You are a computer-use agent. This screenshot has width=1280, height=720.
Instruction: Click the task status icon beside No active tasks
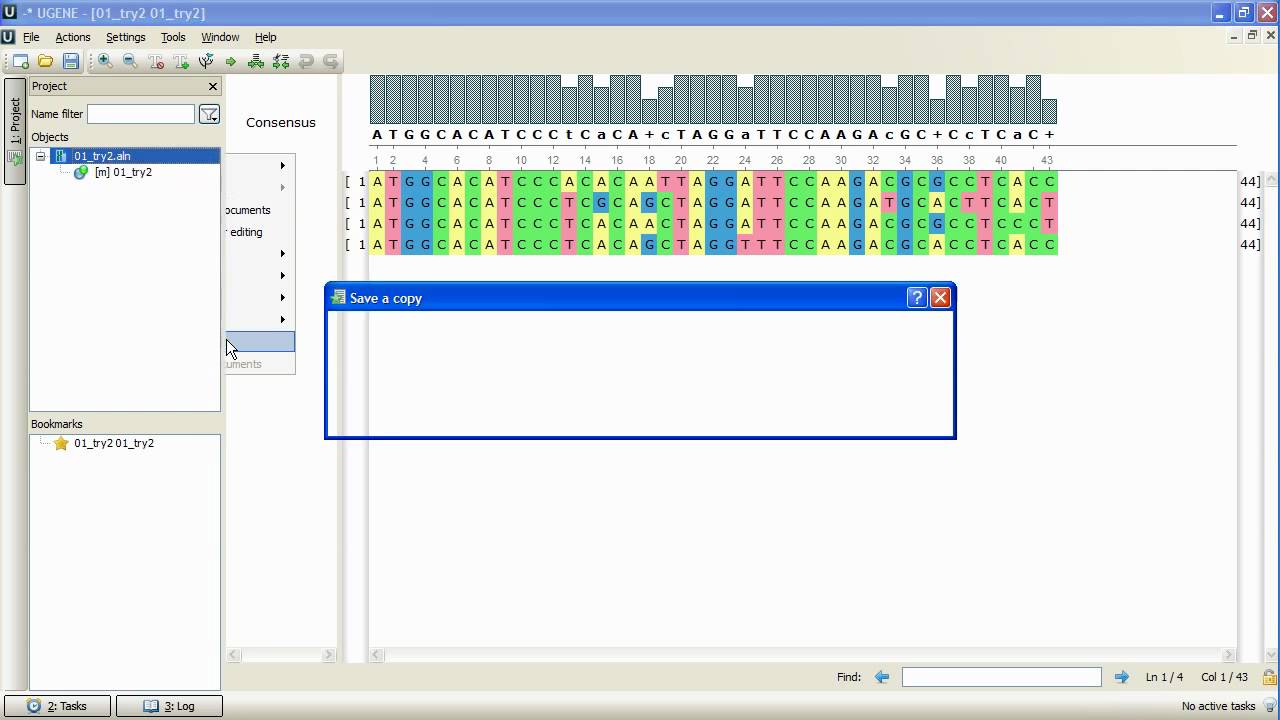1270,706
